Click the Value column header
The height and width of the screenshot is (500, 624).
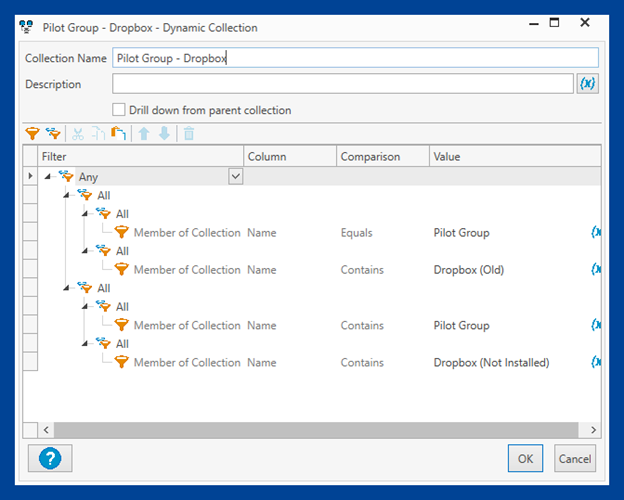click(x=515, y=156)
